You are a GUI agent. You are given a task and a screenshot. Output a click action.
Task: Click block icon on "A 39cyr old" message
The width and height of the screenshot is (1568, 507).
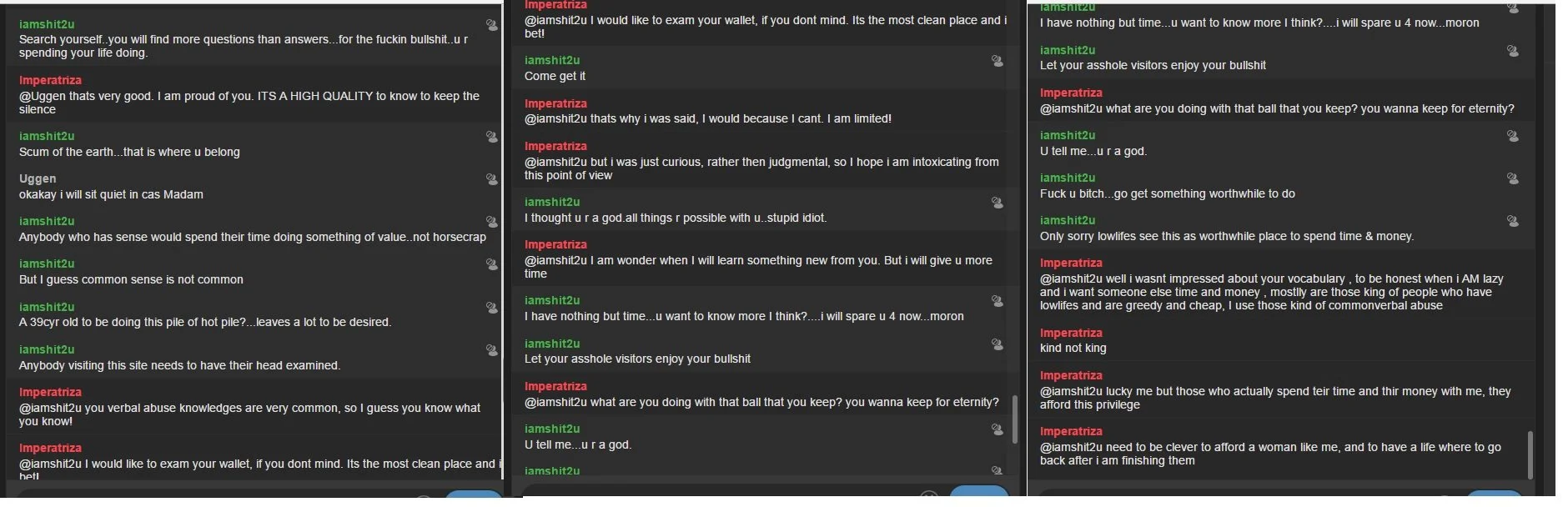pos(492,308)
